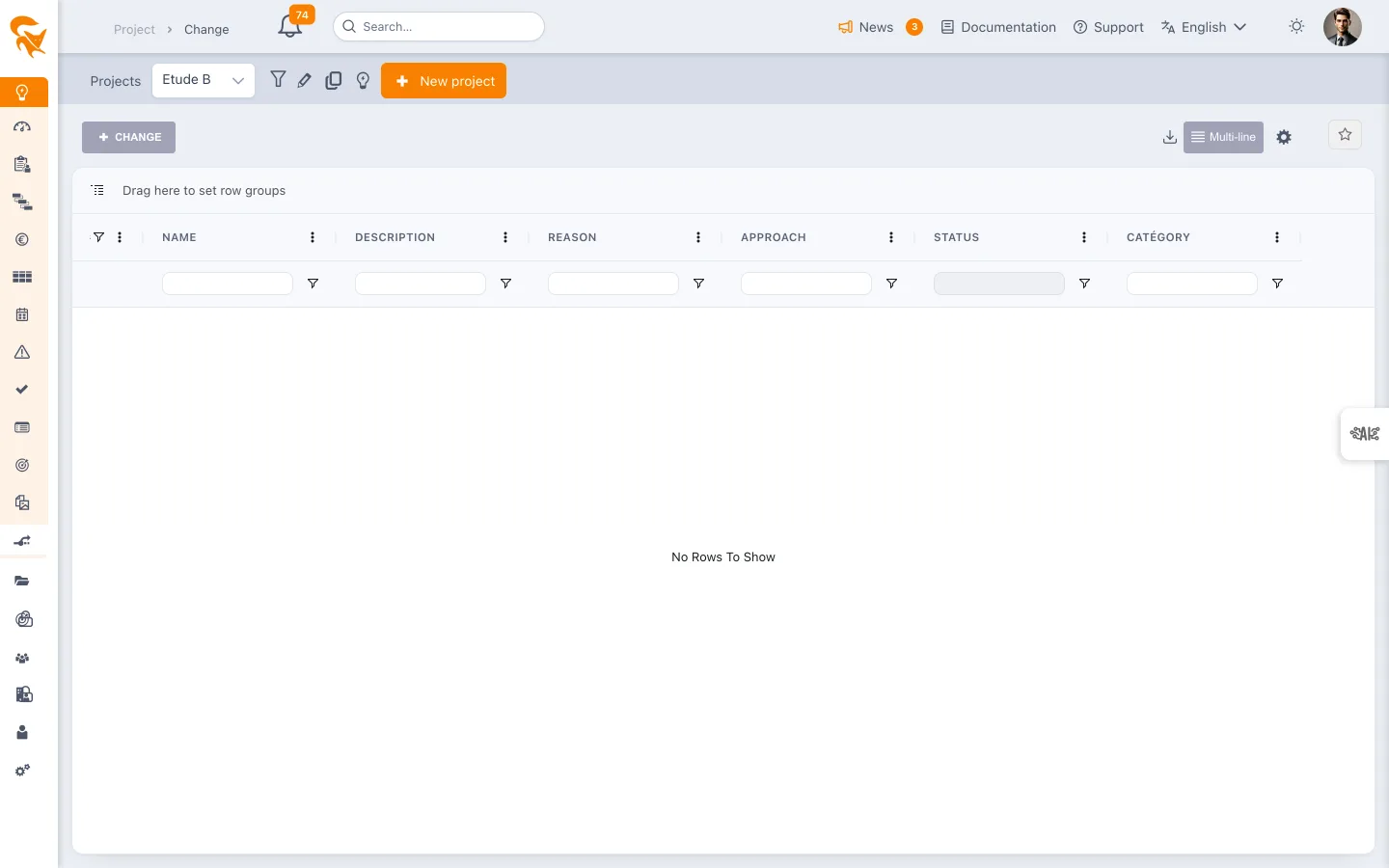The width and height of the screenshot is (1389, 868).
Task: Open the warning triangle risks icon
Action: pos(22,352)
